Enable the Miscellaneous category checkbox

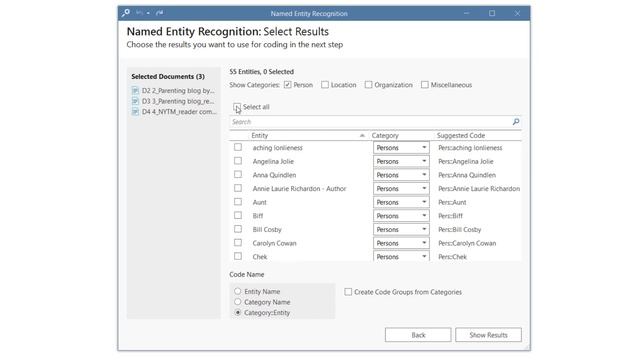point(425,85)
